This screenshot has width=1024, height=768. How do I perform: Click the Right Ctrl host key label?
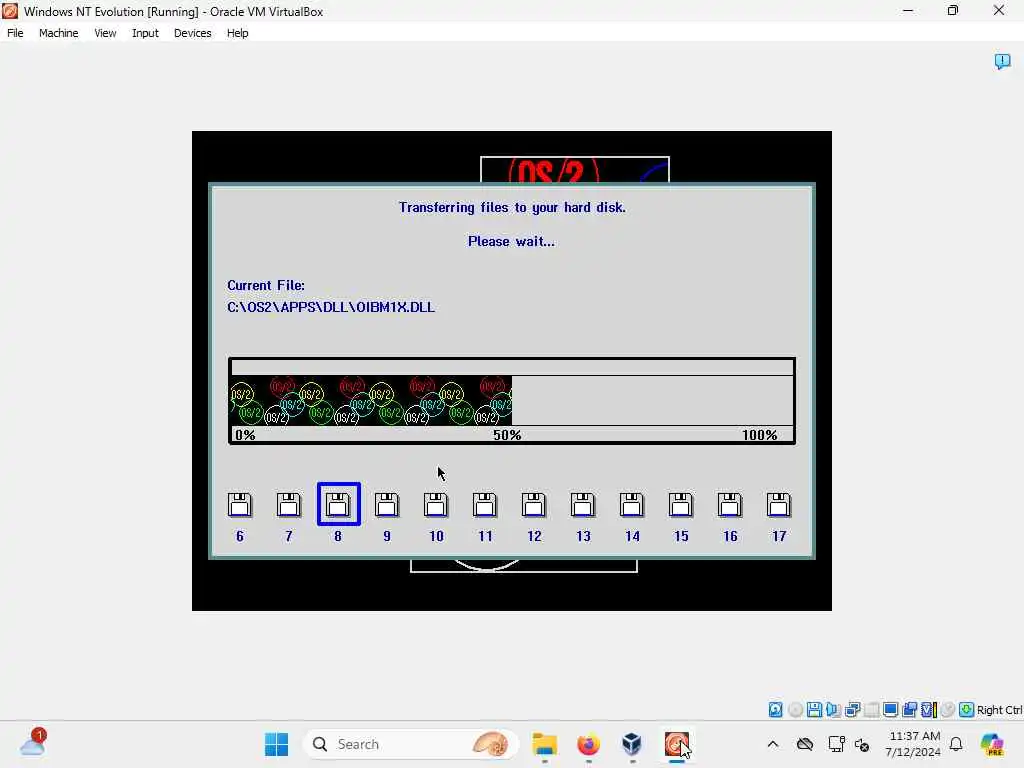pyautogui.click(x=999, y=710)
